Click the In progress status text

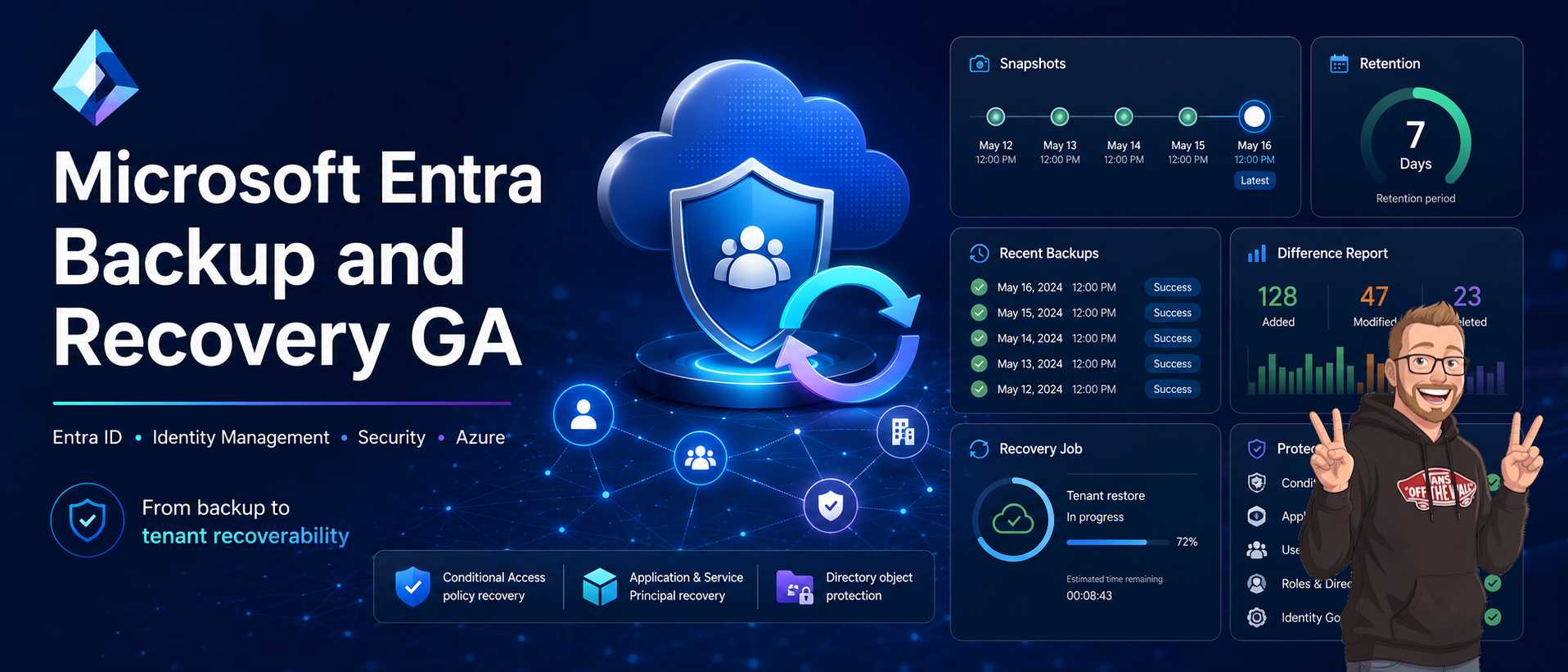(x=1095, y=517)
